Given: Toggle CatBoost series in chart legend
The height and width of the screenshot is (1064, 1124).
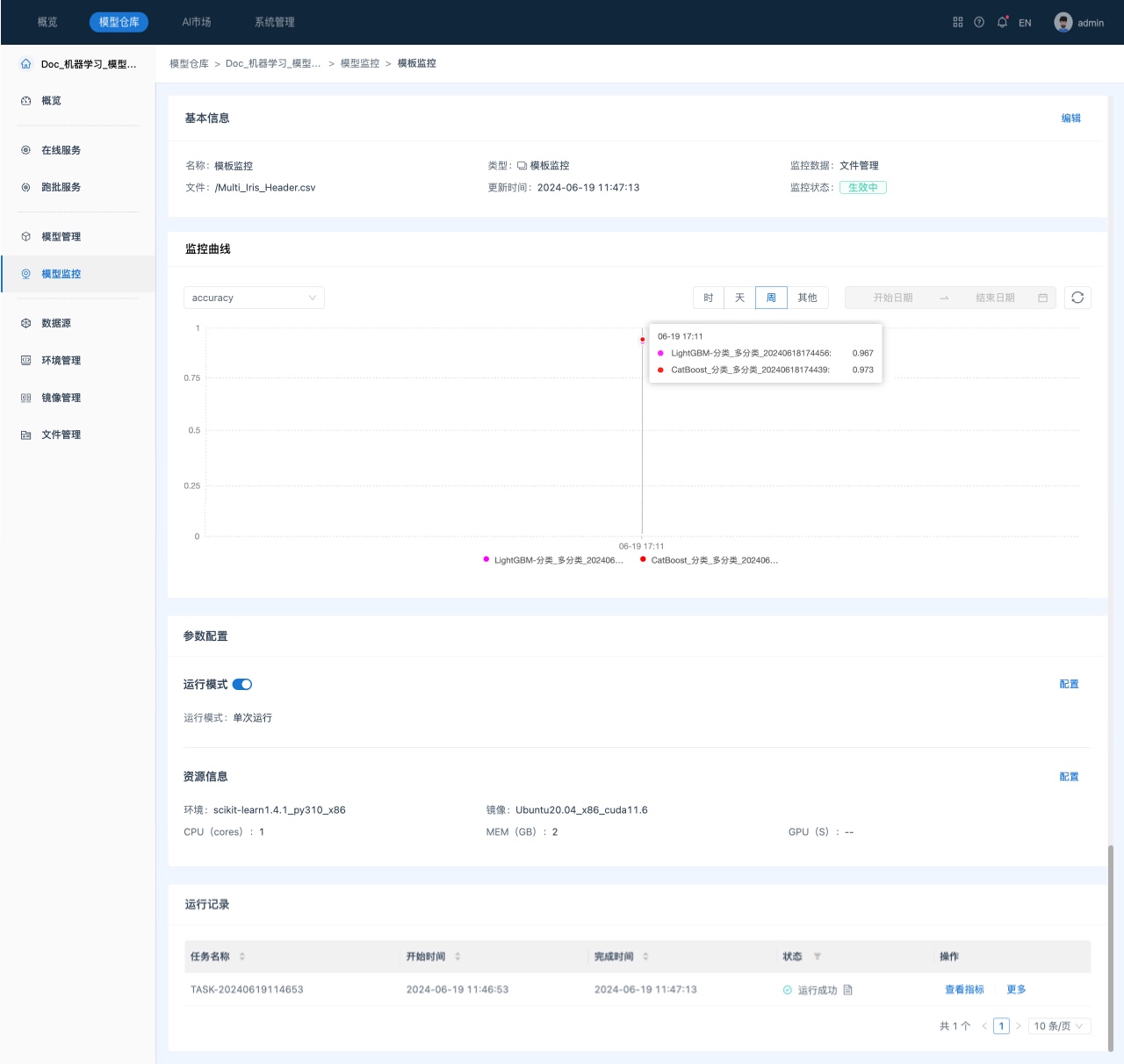Looking at the screenshot, I should pyautogui.click(x=710, y=560).
